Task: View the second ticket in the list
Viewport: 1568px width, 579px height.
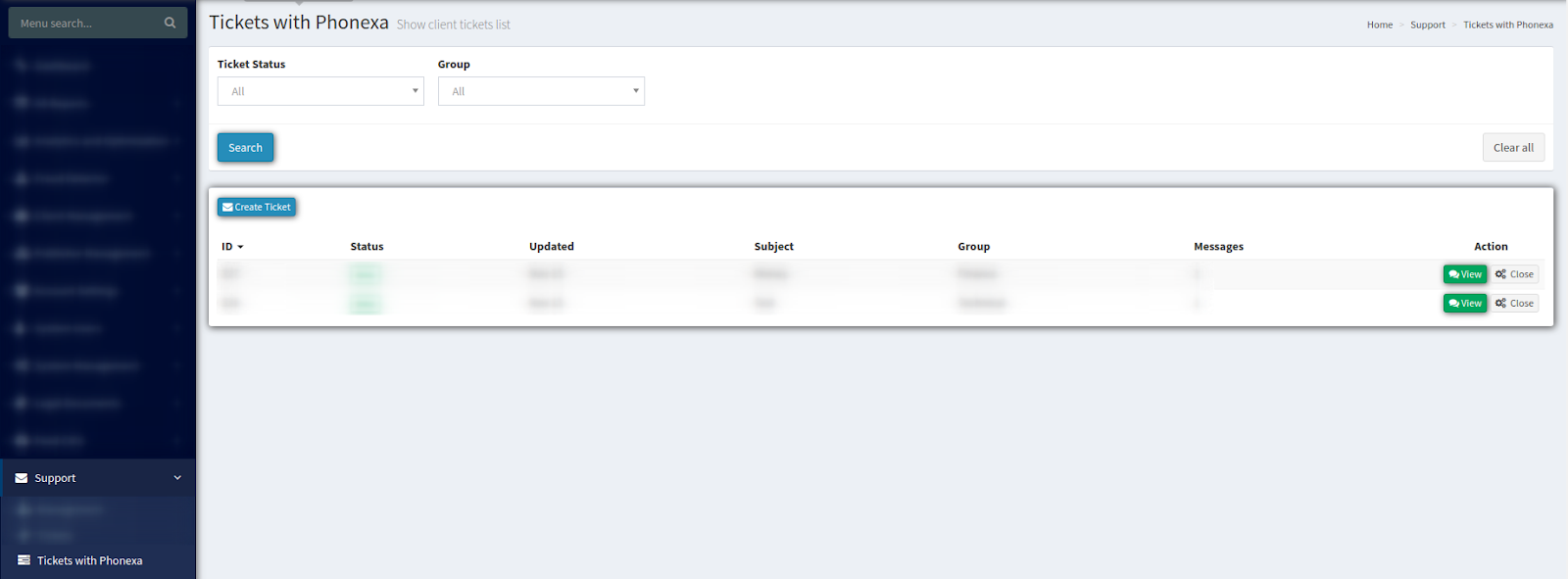Action: click(x=1465, y=304)
